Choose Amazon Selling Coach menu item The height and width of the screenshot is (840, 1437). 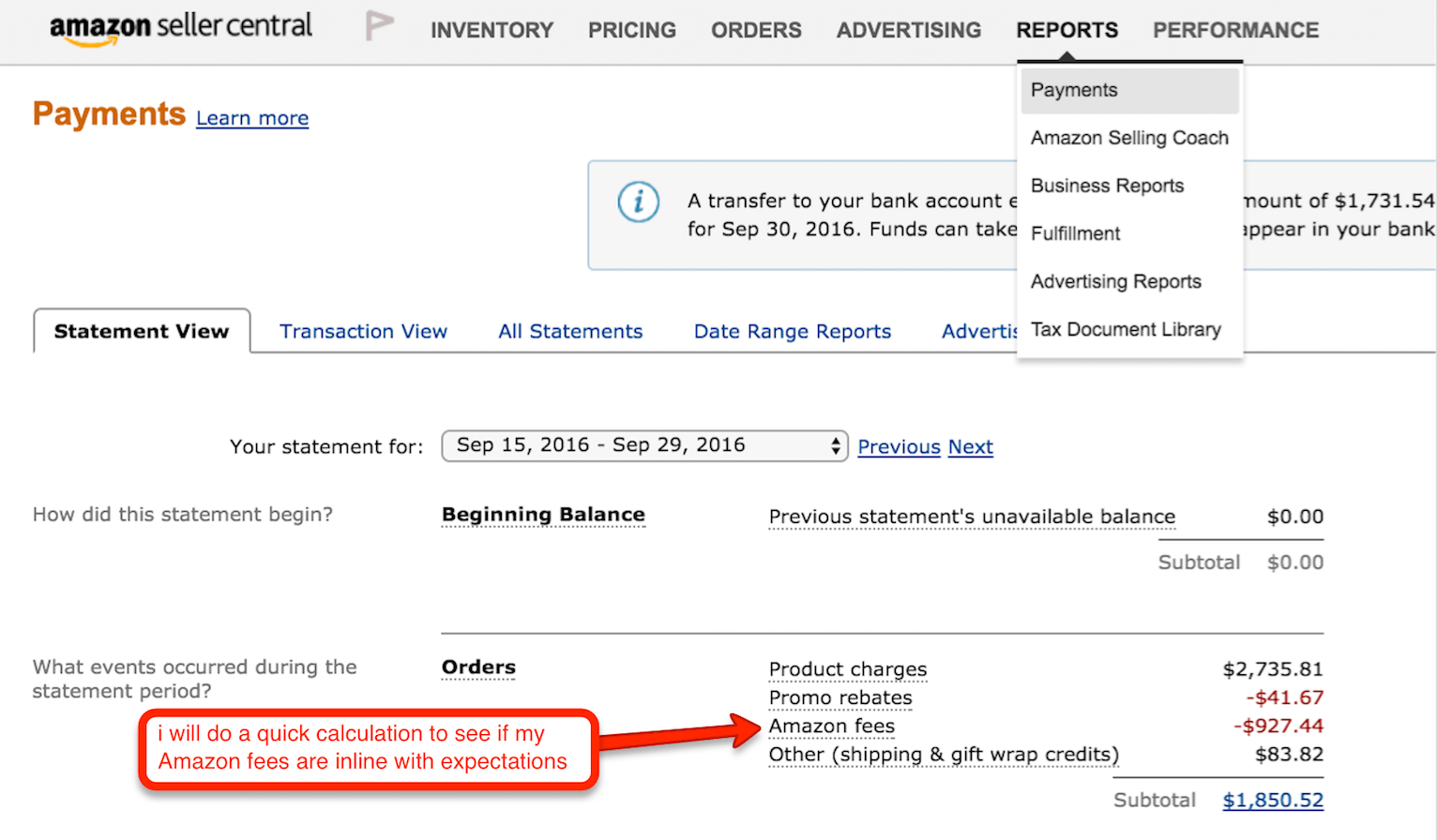(x=1128, y=138)
